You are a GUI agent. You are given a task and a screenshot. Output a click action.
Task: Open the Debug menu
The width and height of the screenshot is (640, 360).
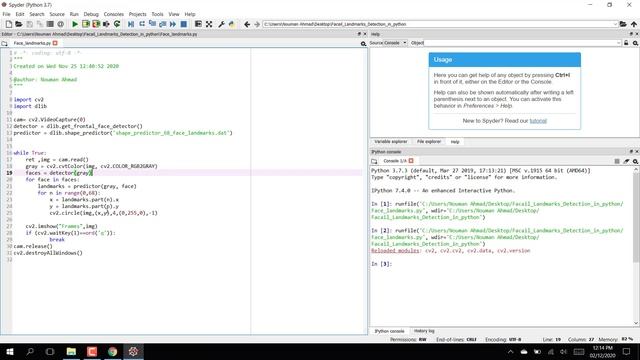91,14
